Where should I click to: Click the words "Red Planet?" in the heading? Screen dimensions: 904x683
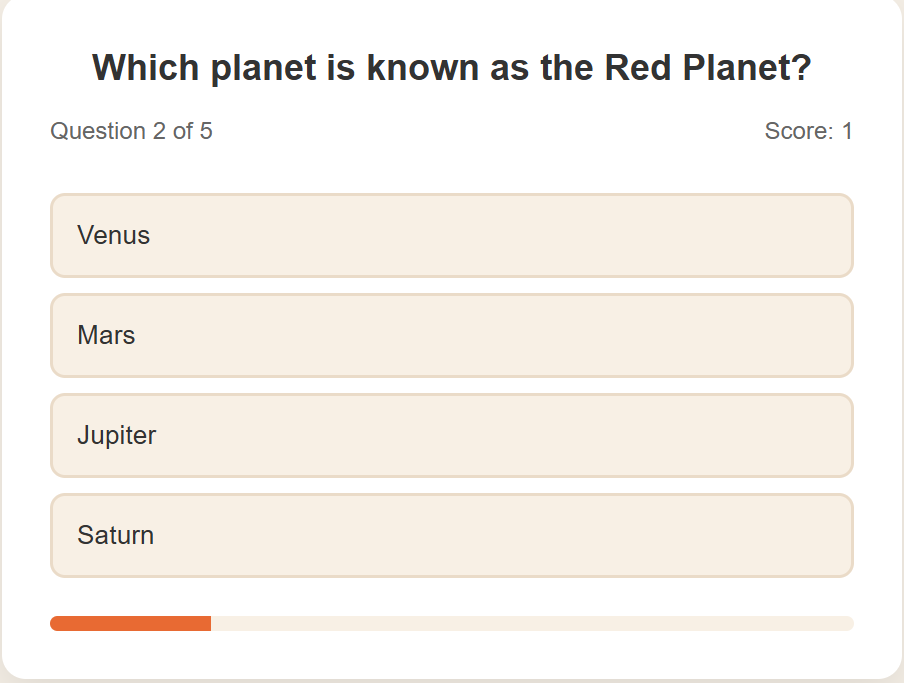tap(708, 68)
